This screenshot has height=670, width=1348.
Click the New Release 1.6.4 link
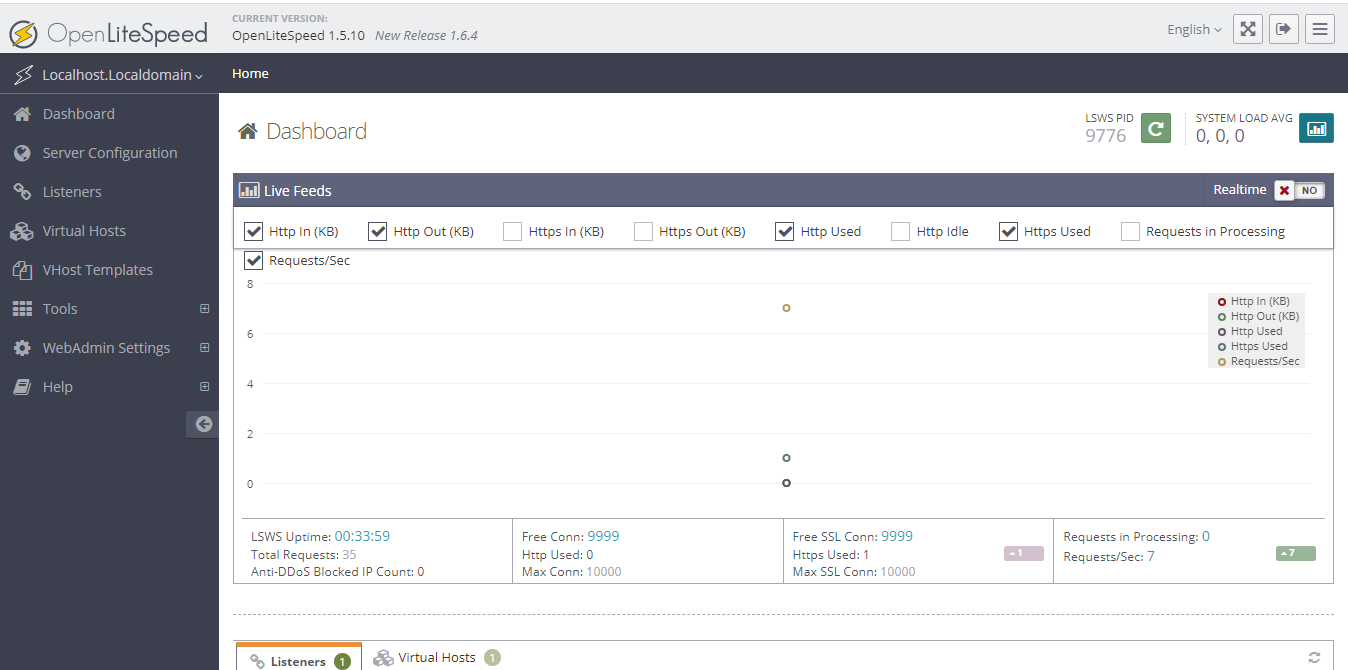point(426,35)
